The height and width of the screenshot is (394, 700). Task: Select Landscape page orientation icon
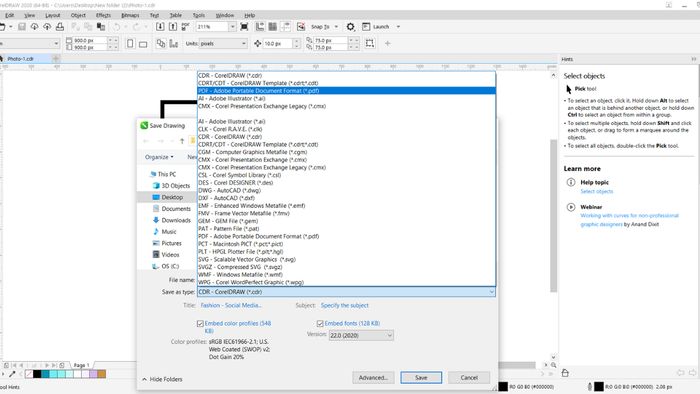click(143, 44)
